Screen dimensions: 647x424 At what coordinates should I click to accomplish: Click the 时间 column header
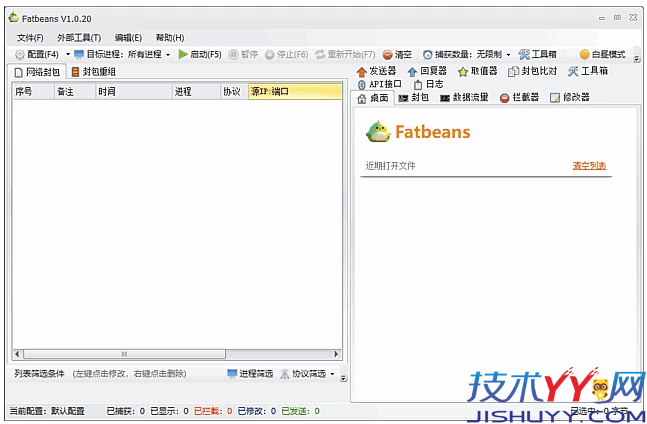coord(134,92)
